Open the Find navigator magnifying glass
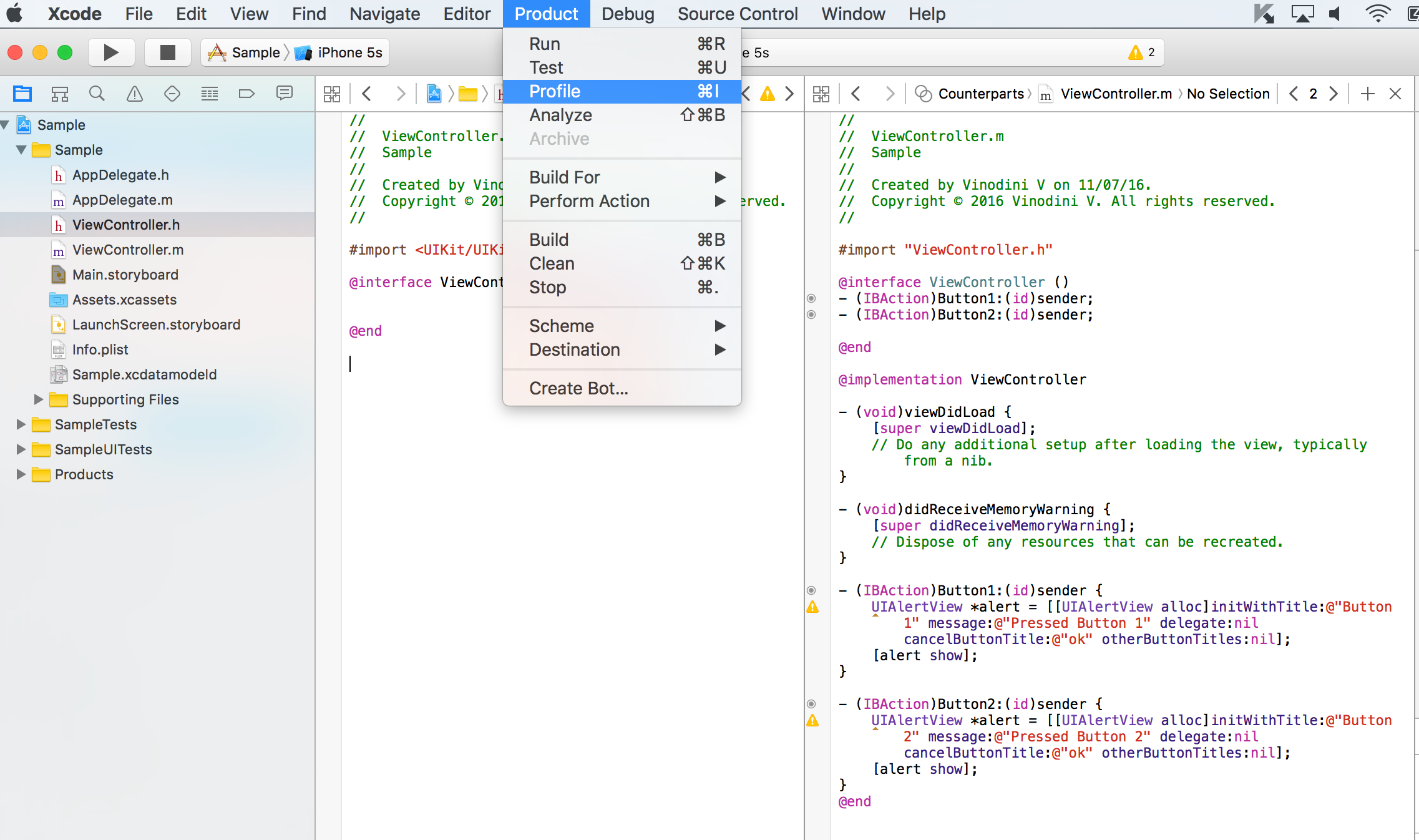Viewport: 1419px width, 840px height. click(x=97, y=94)
